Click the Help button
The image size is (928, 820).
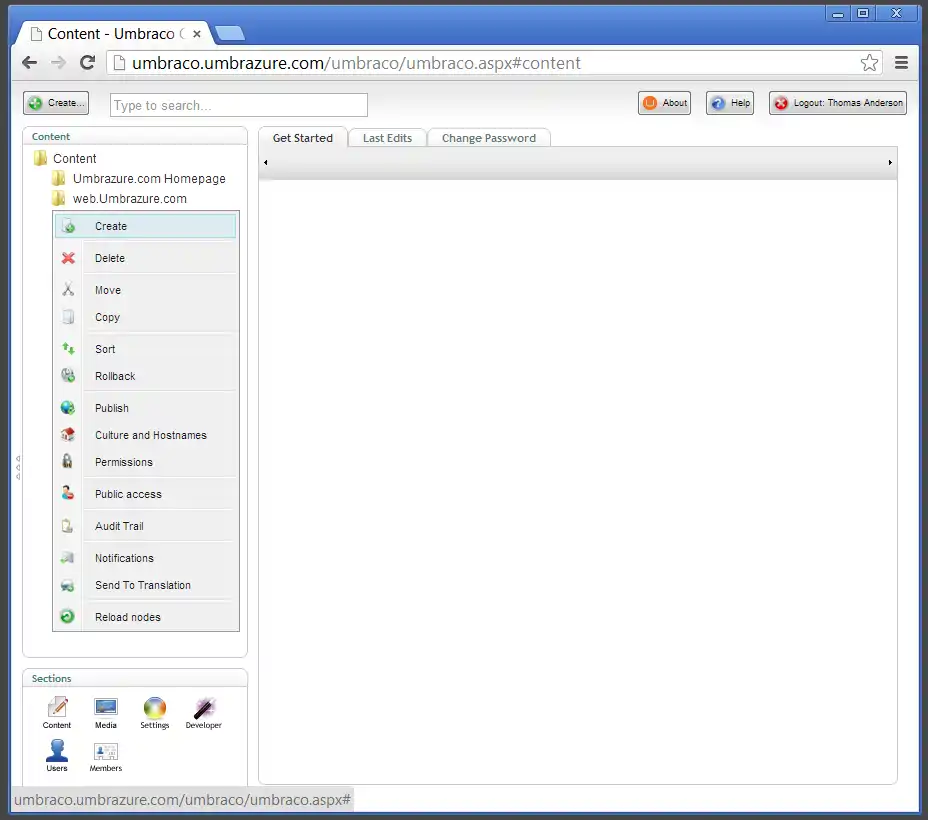730,103
